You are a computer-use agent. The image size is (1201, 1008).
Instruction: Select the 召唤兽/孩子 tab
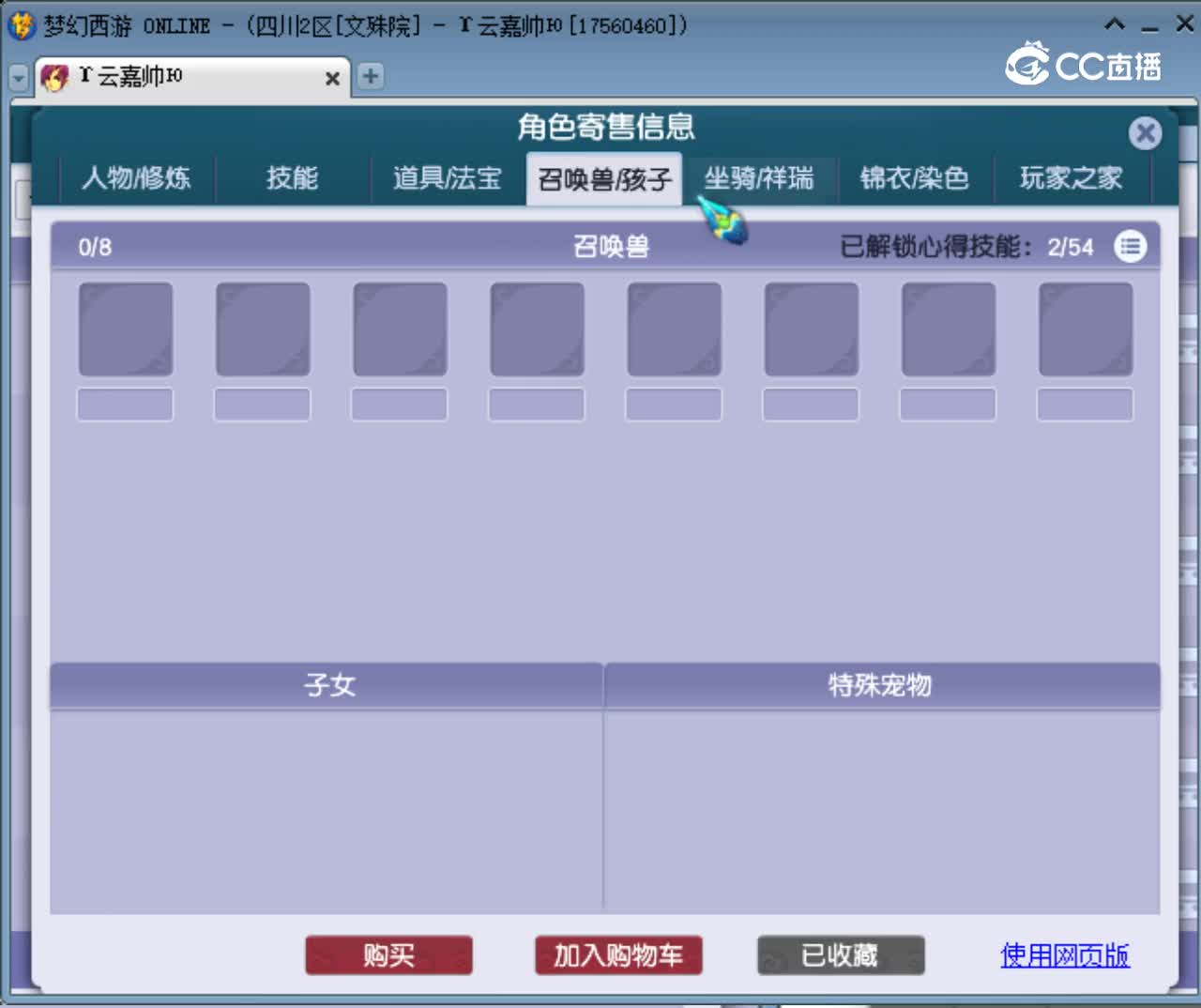(x=604, y=178)
